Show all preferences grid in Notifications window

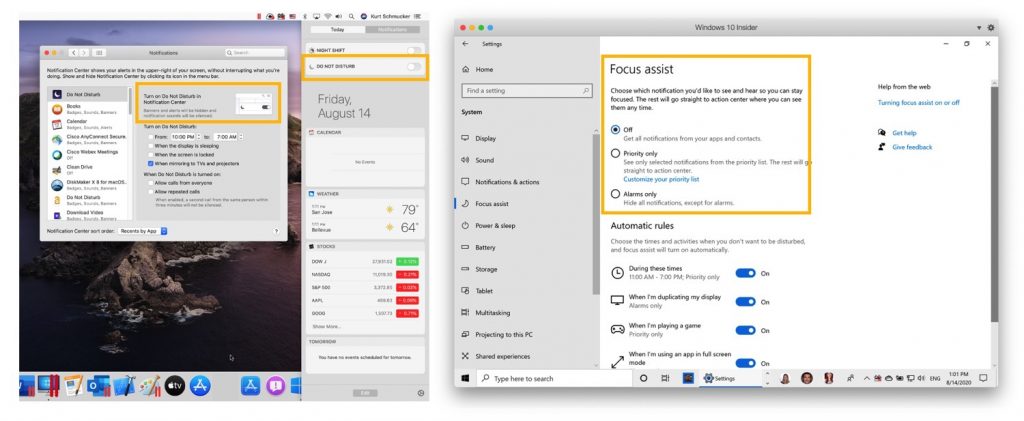[98, 52]
